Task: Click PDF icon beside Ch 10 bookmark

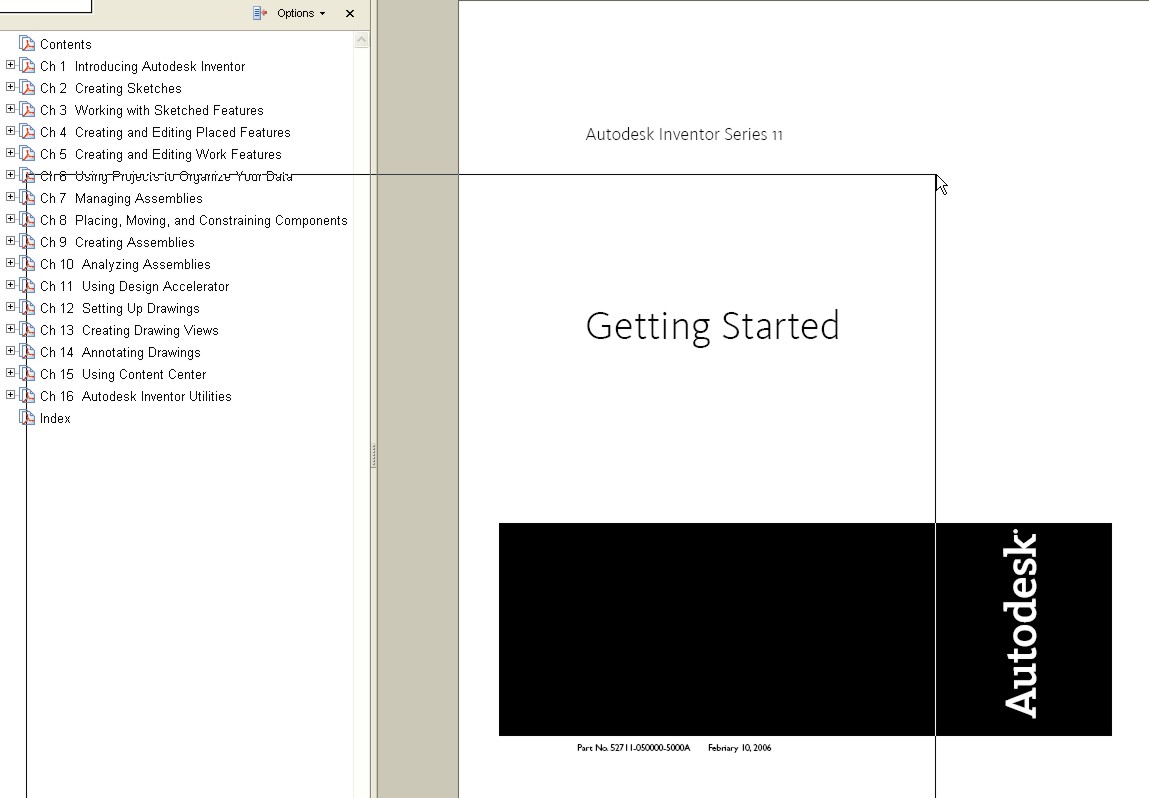Action: click(27, 264)
